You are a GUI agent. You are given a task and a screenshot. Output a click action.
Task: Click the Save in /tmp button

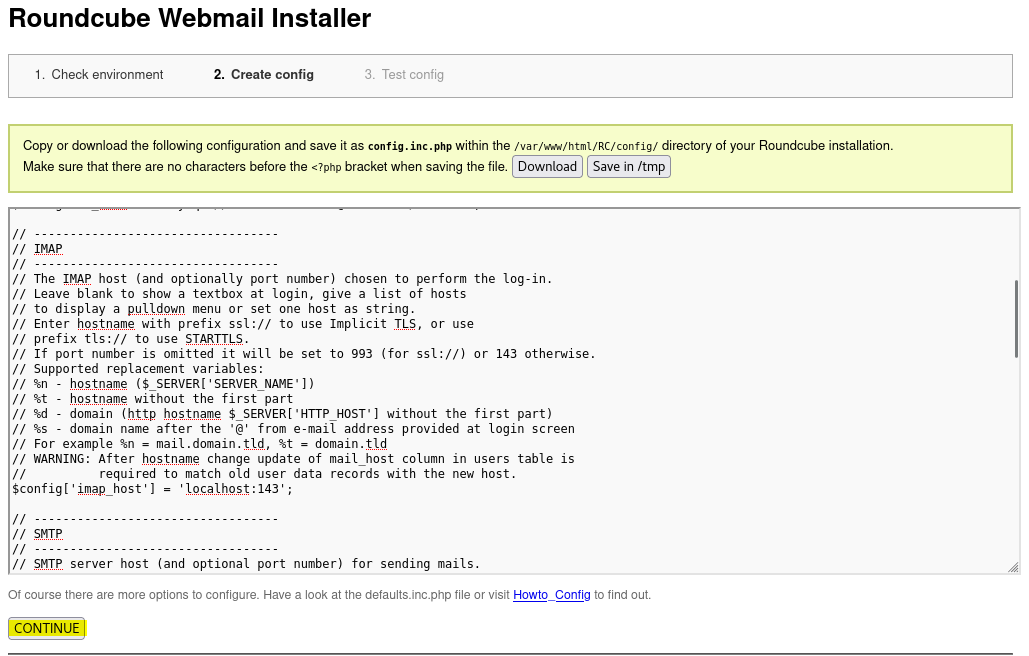coord(629,167)
